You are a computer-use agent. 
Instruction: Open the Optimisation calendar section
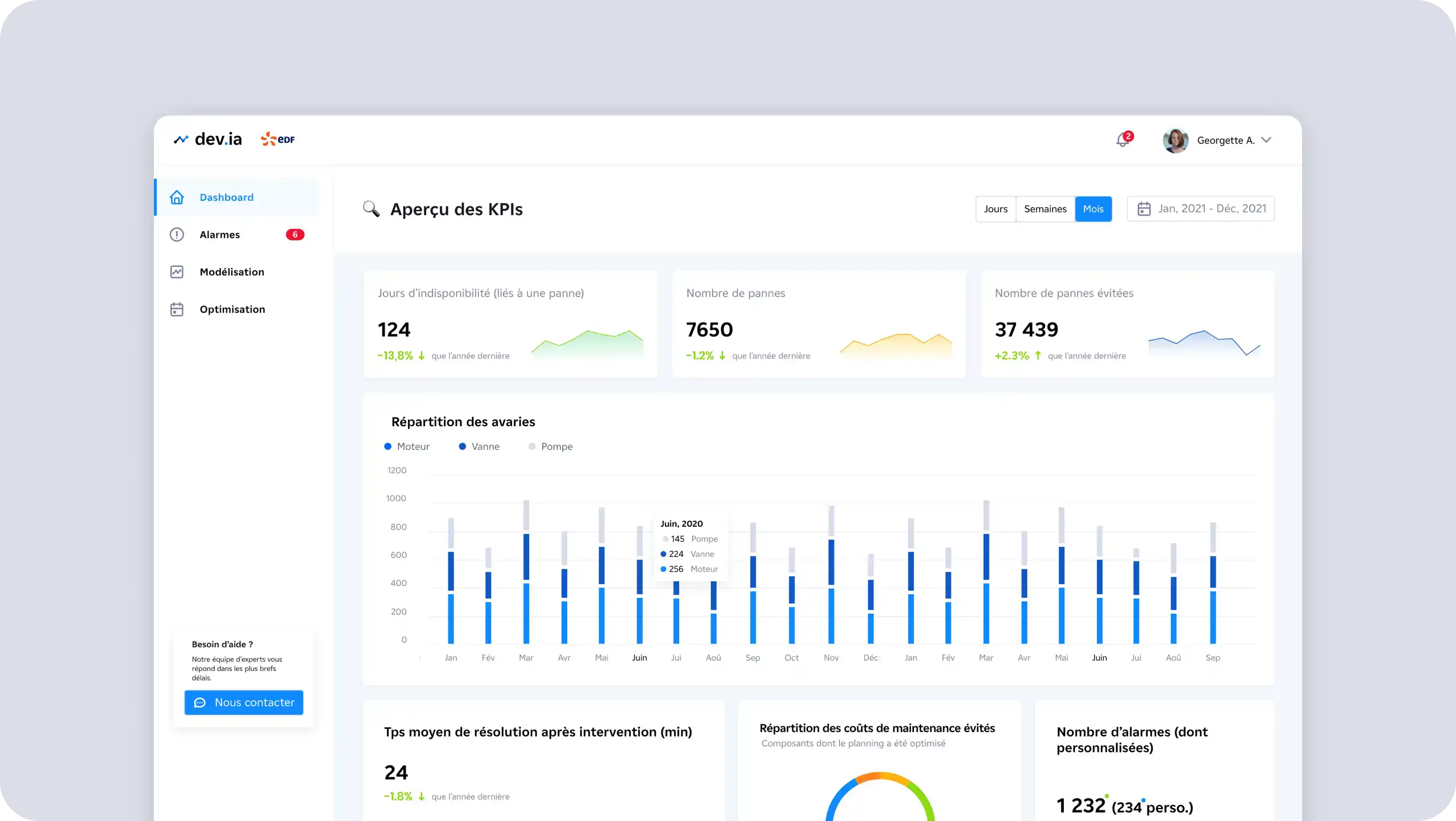(232, 309)
